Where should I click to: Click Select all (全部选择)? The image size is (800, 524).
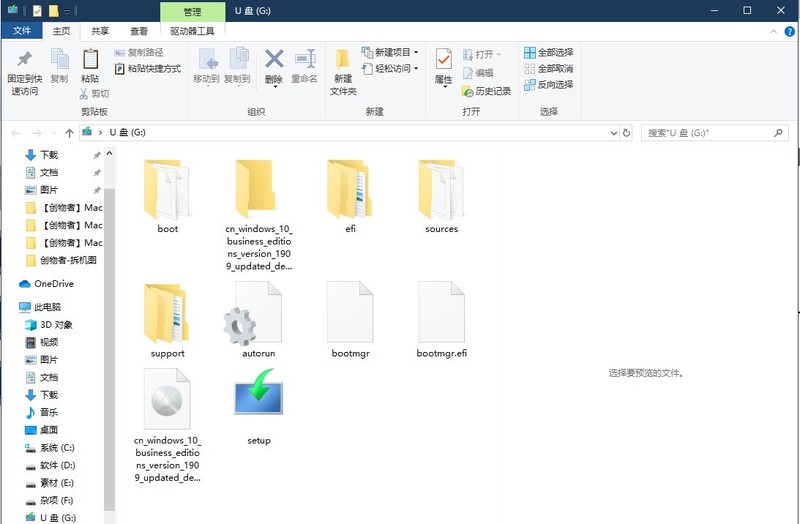pos(548,52)
